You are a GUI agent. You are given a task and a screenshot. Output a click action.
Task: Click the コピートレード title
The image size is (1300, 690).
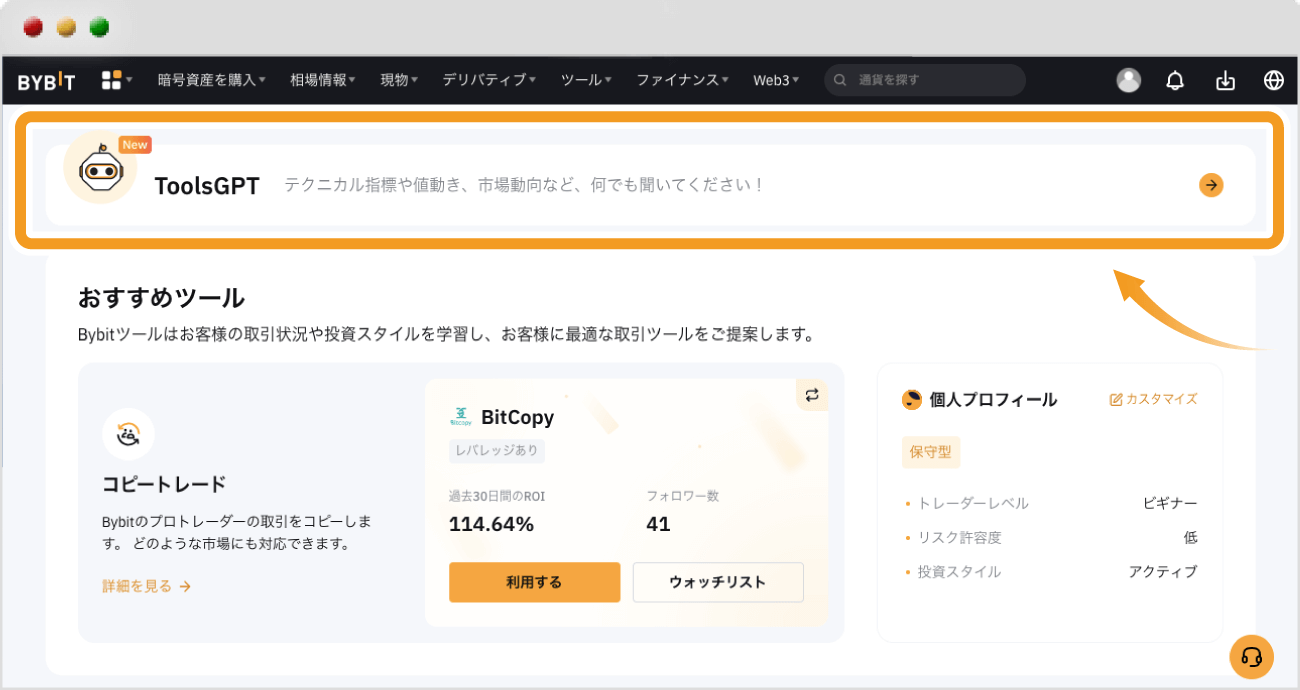(x=164, y=484)
